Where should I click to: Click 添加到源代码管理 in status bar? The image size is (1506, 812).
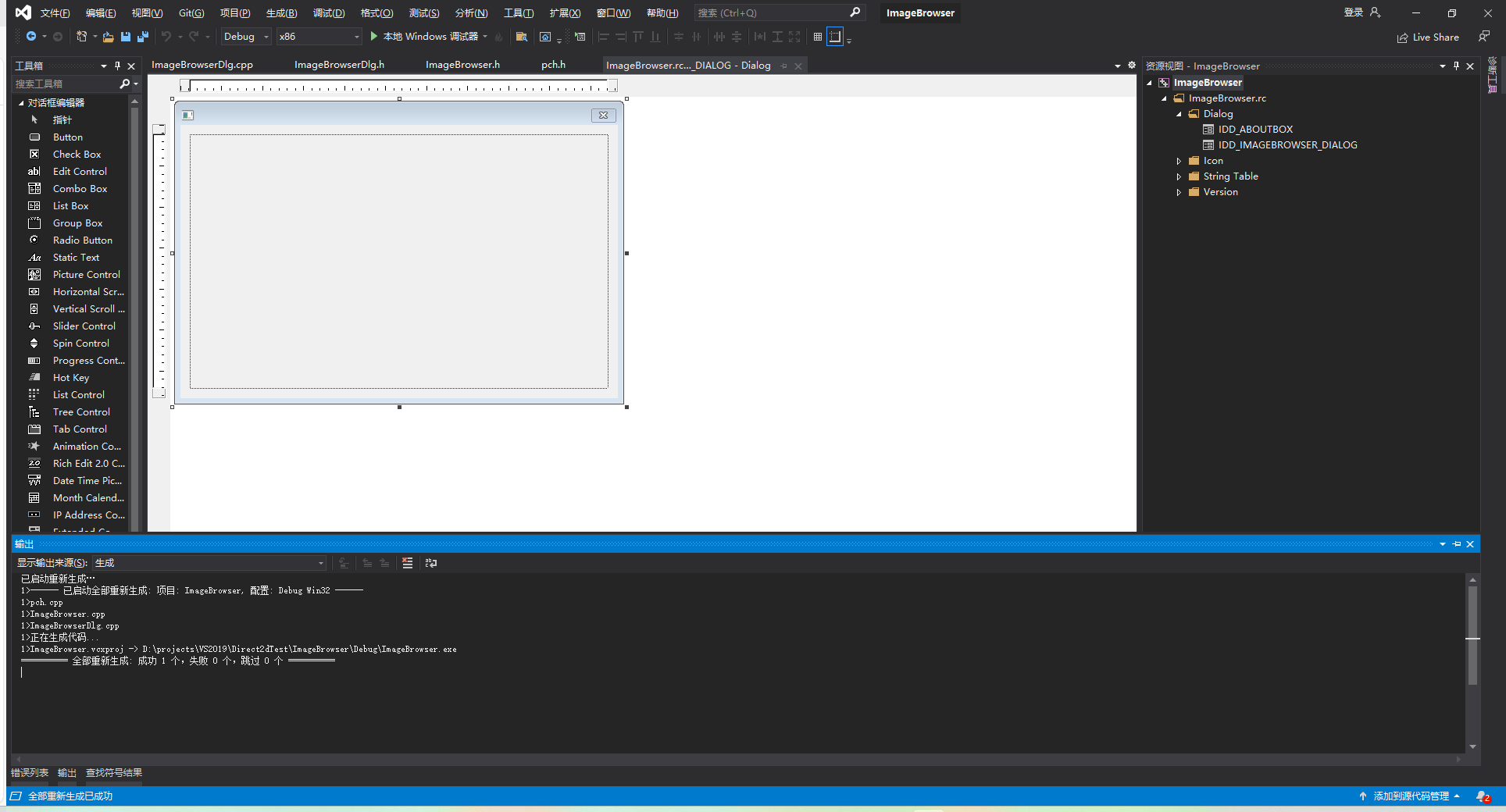point(1410,796)
